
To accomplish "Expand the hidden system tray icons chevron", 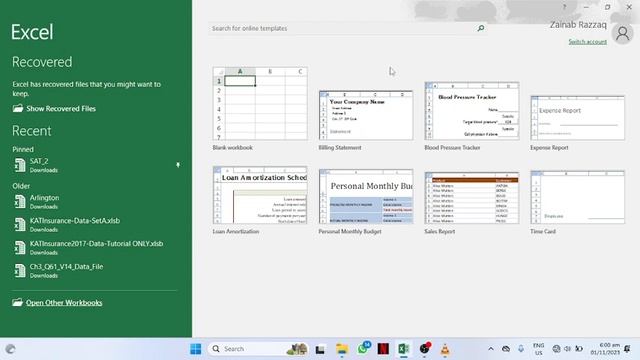I will 491,349.
